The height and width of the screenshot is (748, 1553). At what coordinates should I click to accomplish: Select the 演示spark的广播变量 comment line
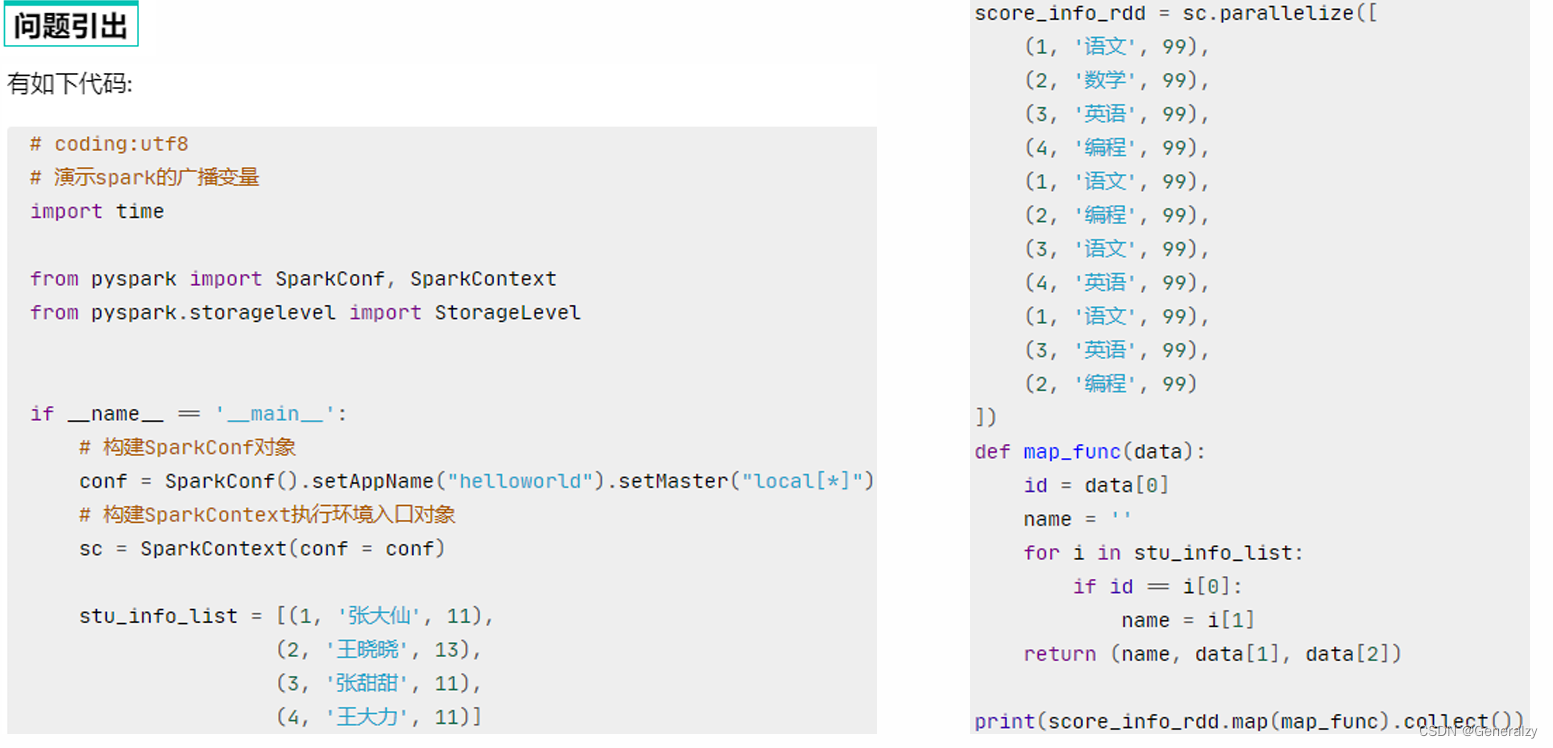[x=145, y=177]
